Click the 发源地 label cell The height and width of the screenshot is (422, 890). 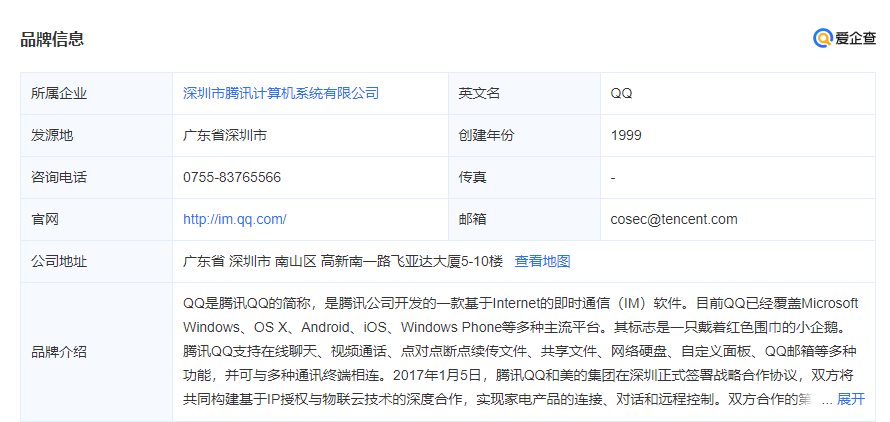(96, 135)
